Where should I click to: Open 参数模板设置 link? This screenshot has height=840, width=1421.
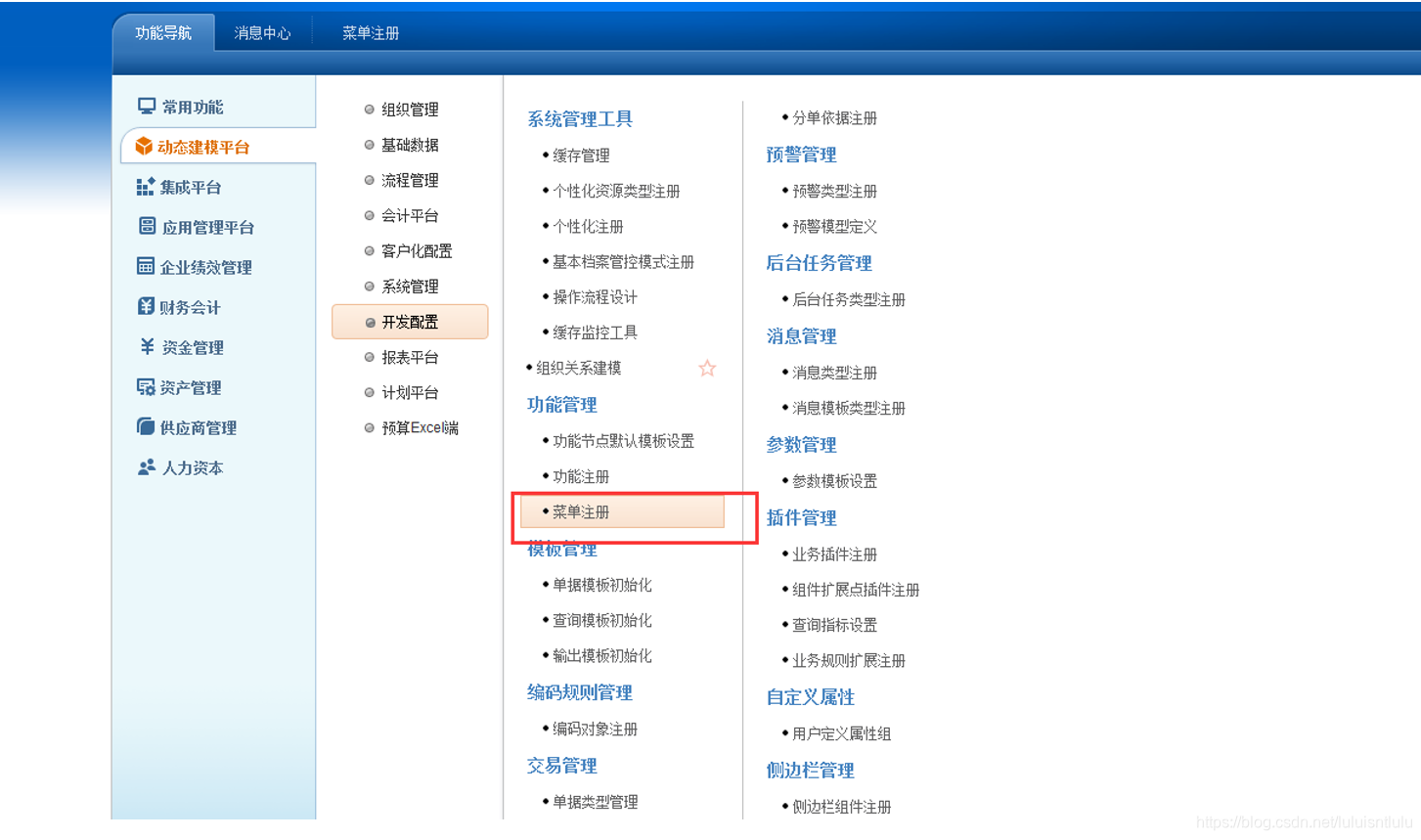coord(834,481)
